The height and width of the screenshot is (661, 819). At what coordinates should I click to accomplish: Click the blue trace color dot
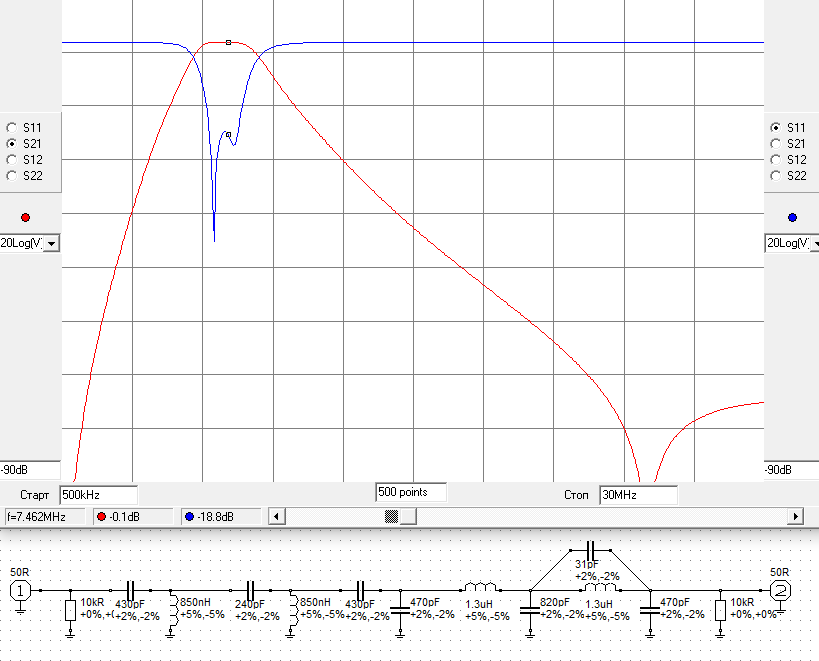pos(793,217)
